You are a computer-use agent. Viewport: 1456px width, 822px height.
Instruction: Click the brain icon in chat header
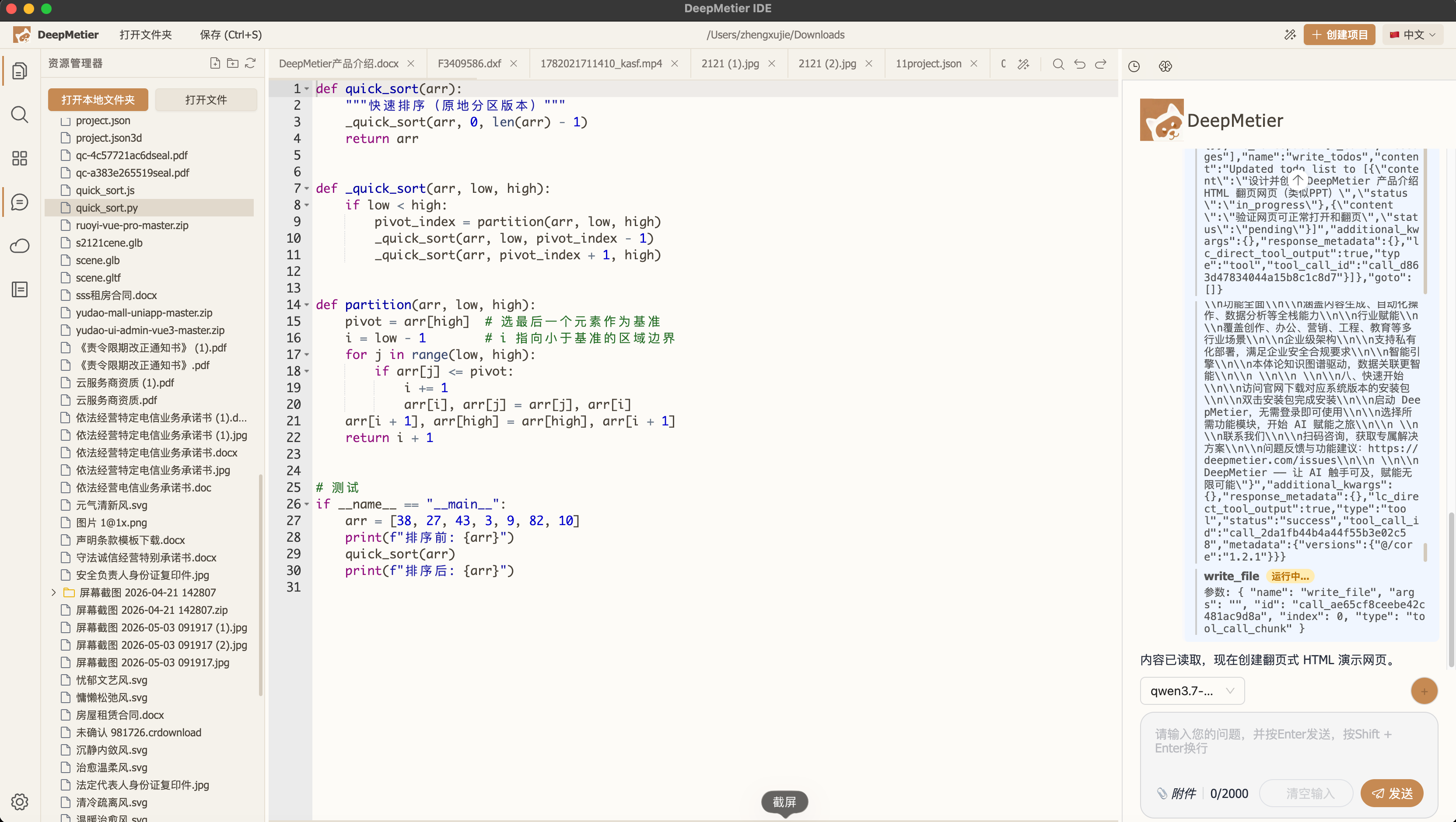point(1165,66)
